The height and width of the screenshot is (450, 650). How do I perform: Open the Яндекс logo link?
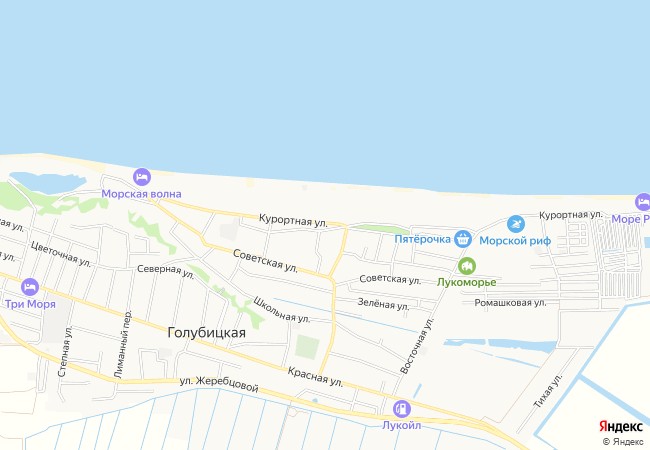(x=621, y=426)
